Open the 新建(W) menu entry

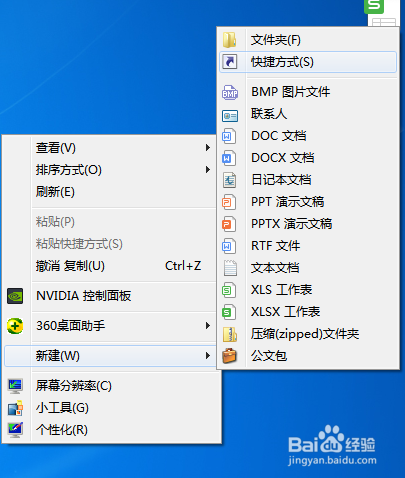[x=110, y=356]
